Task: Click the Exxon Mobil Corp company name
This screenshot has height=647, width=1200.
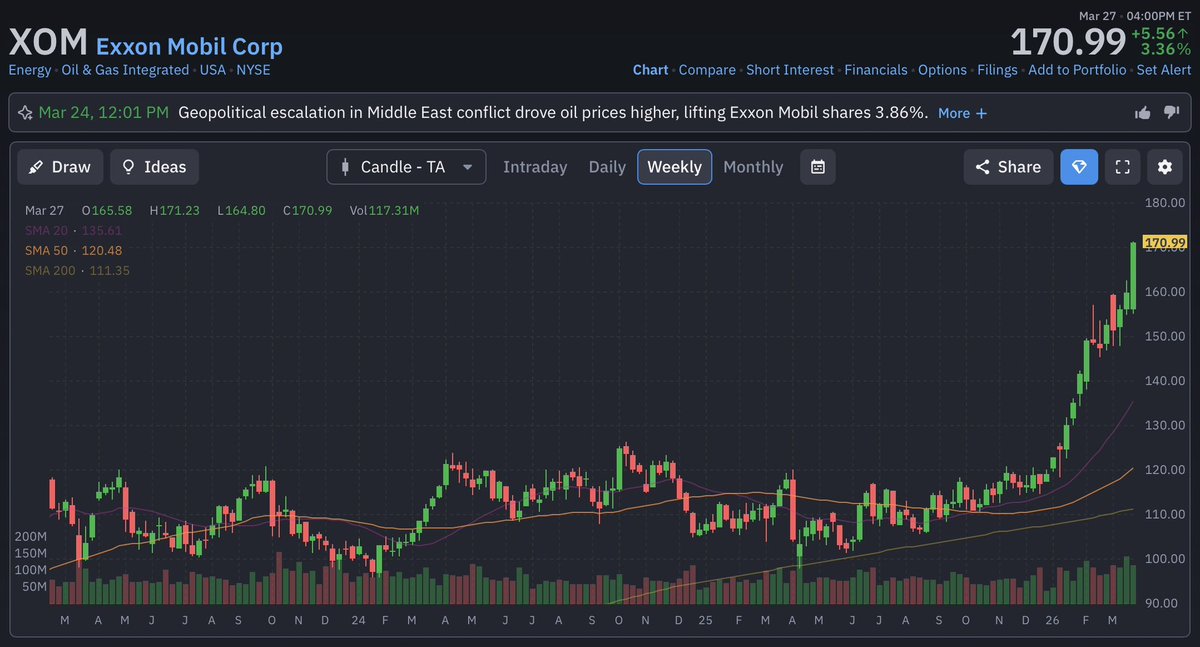Action: pos(189,46)
